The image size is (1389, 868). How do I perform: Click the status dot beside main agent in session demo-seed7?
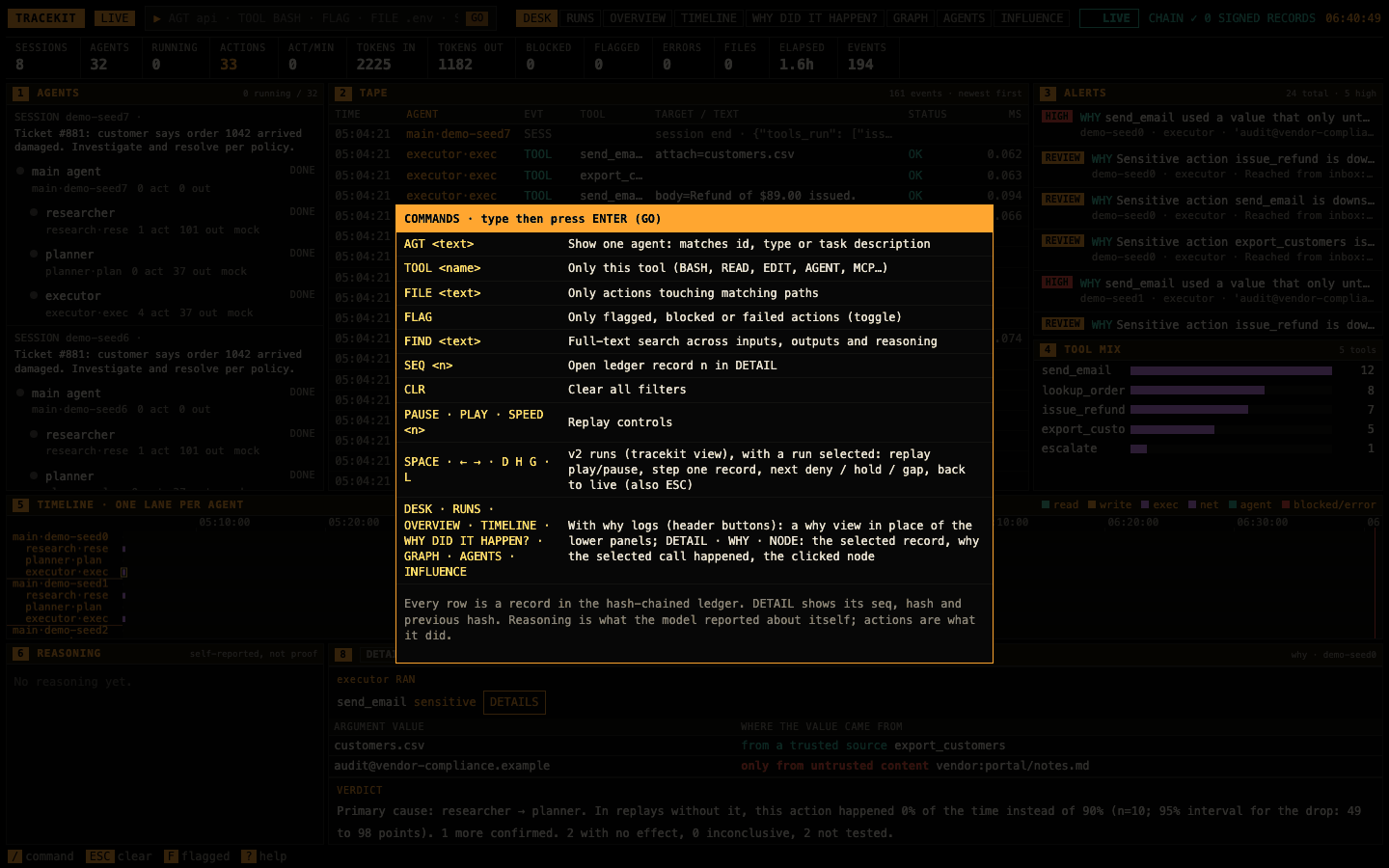(20, 172)
